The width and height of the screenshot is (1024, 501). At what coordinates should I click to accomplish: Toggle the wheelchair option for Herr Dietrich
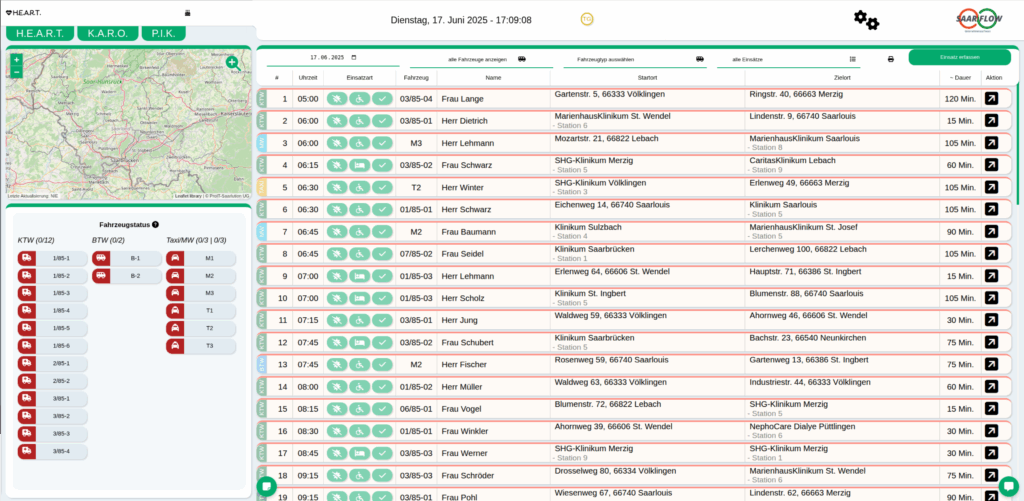(360, 121)
